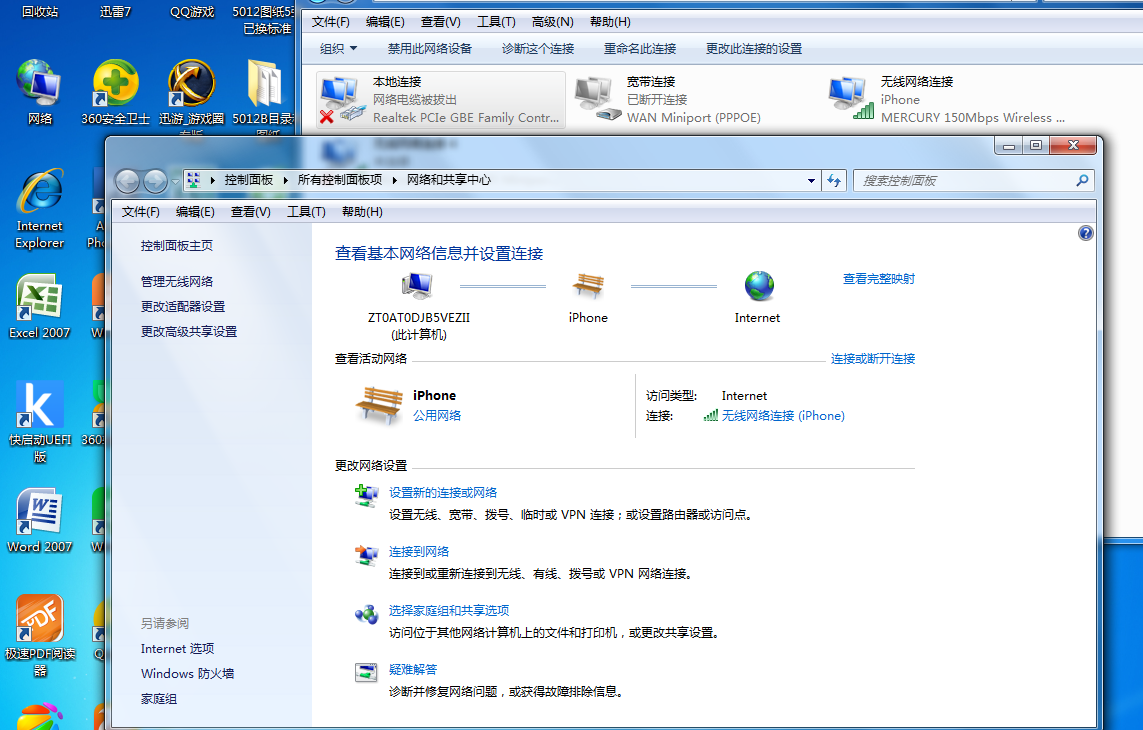Open 家庭组 link in see-also section
Image resolution: width=1143 pixels, height=730 pixels.
coord(159,699)
